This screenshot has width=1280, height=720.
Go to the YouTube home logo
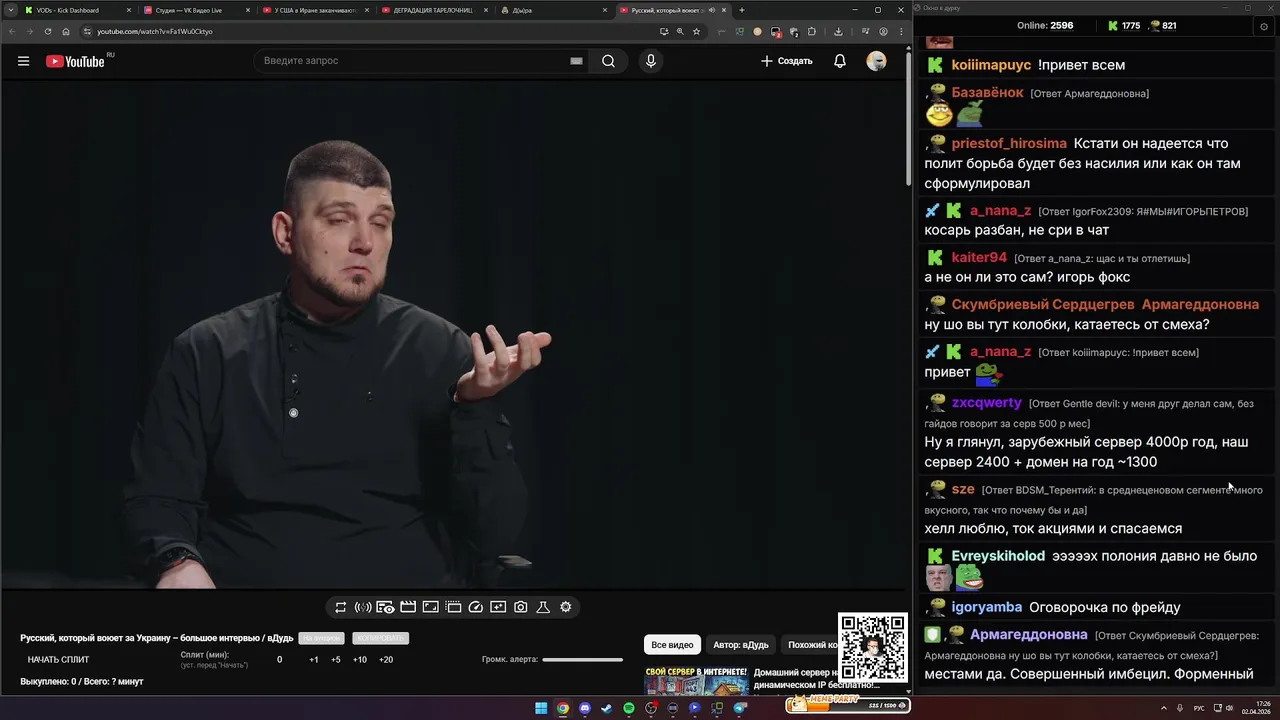[75, 61]
